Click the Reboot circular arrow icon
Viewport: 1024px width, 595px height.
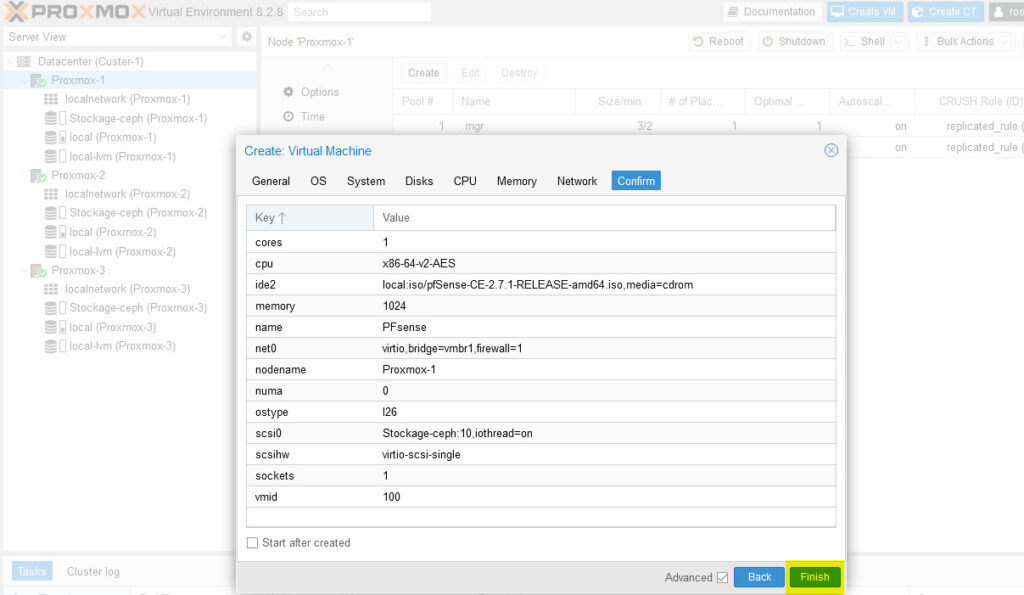(x=698, y=41)
